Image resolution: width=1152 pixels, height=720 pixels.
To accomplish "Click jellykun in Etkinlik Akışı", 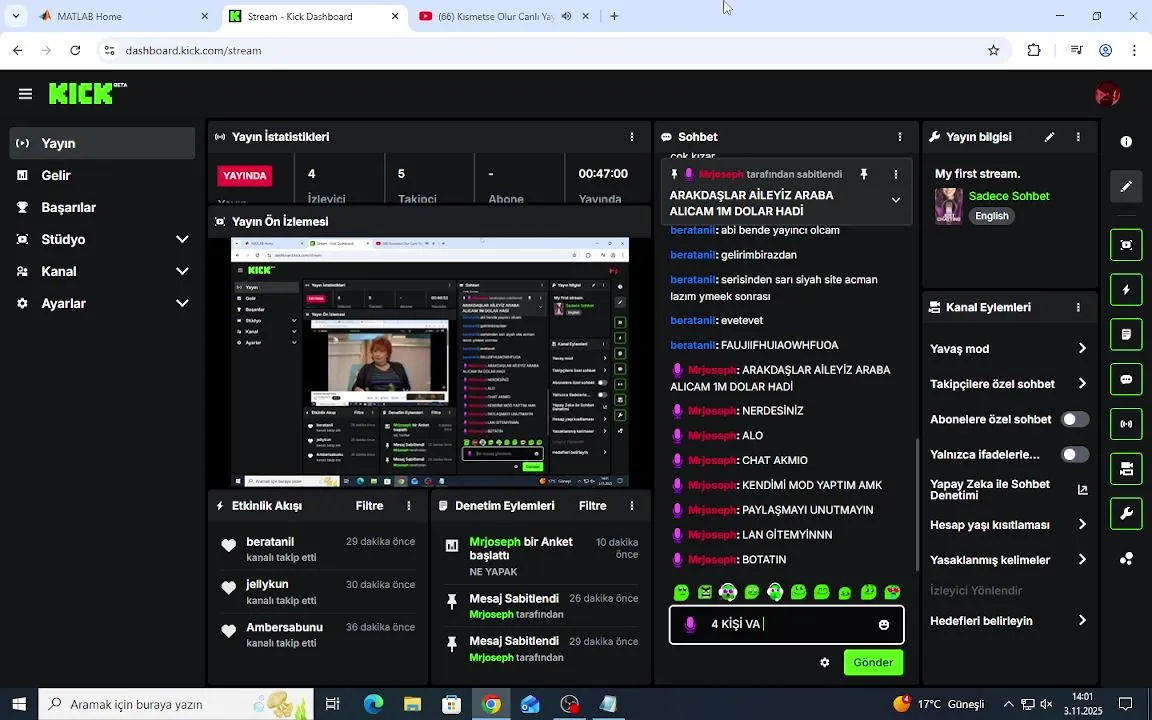I will (267, 584).
